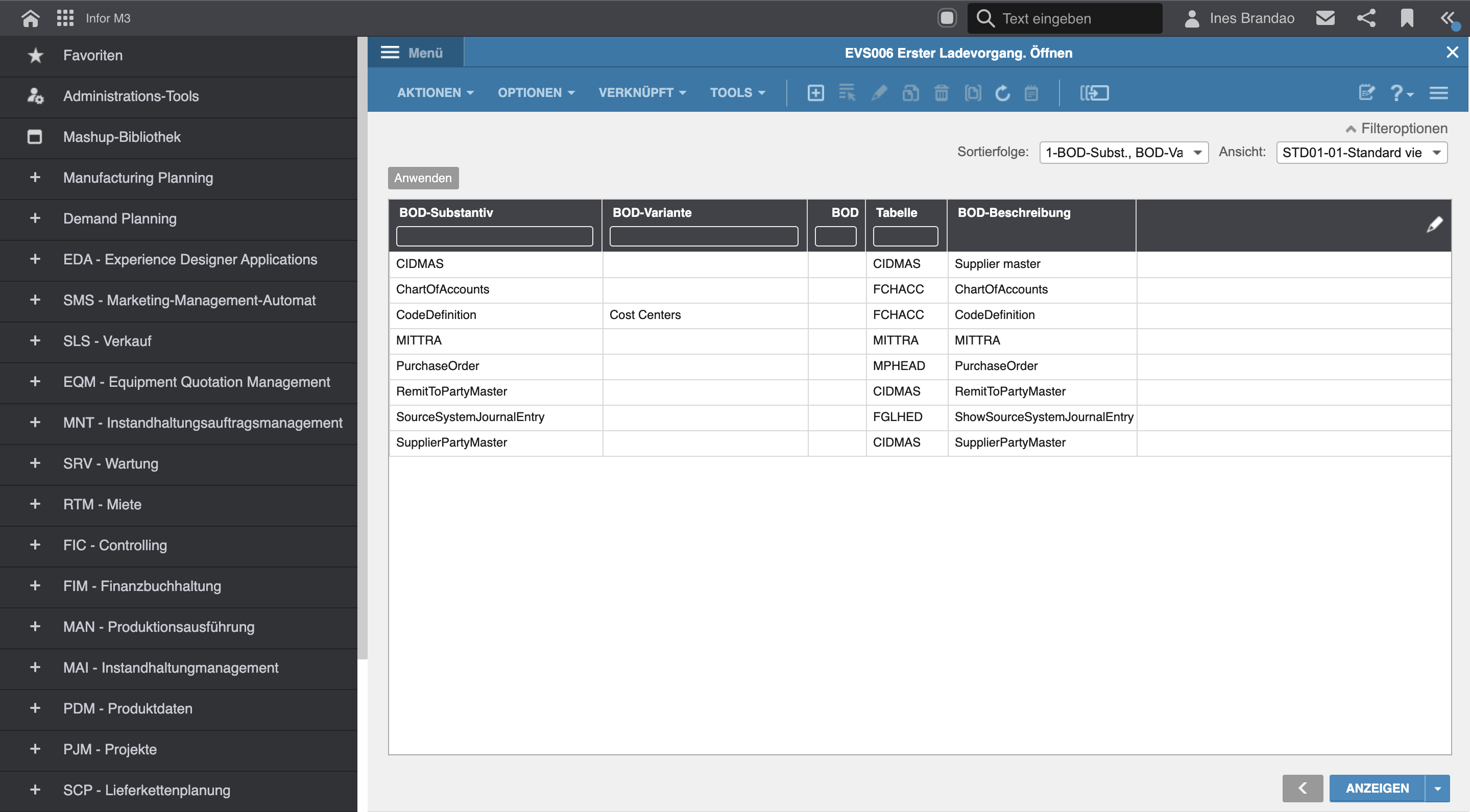The height and width of the screenshot is (812, 1470).
Task: Click the screen-switch arrow icon in the toolbar
Action: click(1094, 92)
